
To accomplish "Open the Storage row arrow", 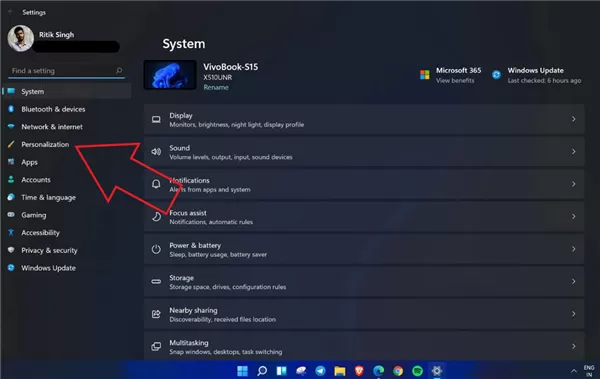I will (x=574, y=281).
